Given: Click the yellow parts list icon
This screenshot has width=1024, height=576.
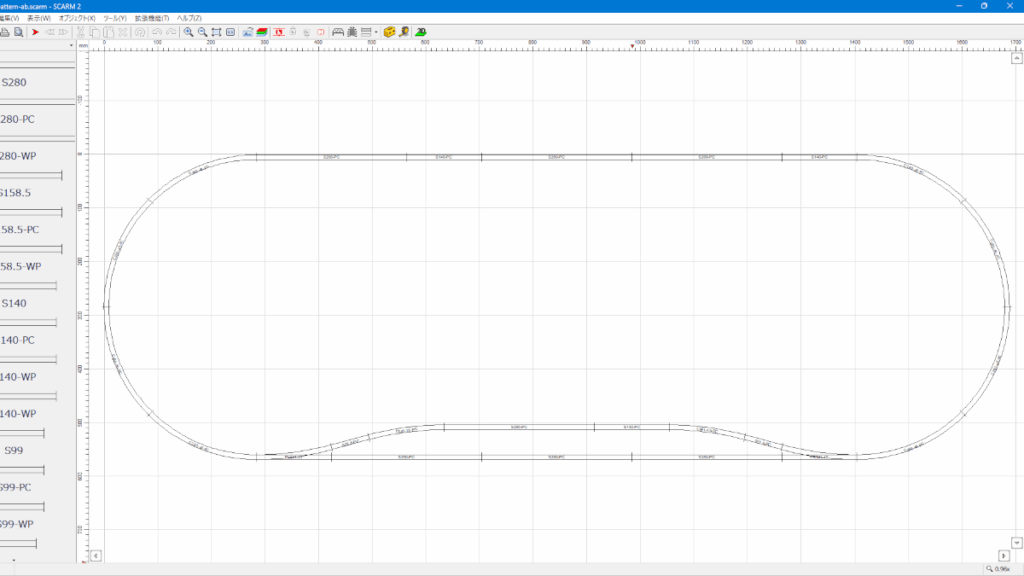Looking at the screenshot, I should click(389, 32).
